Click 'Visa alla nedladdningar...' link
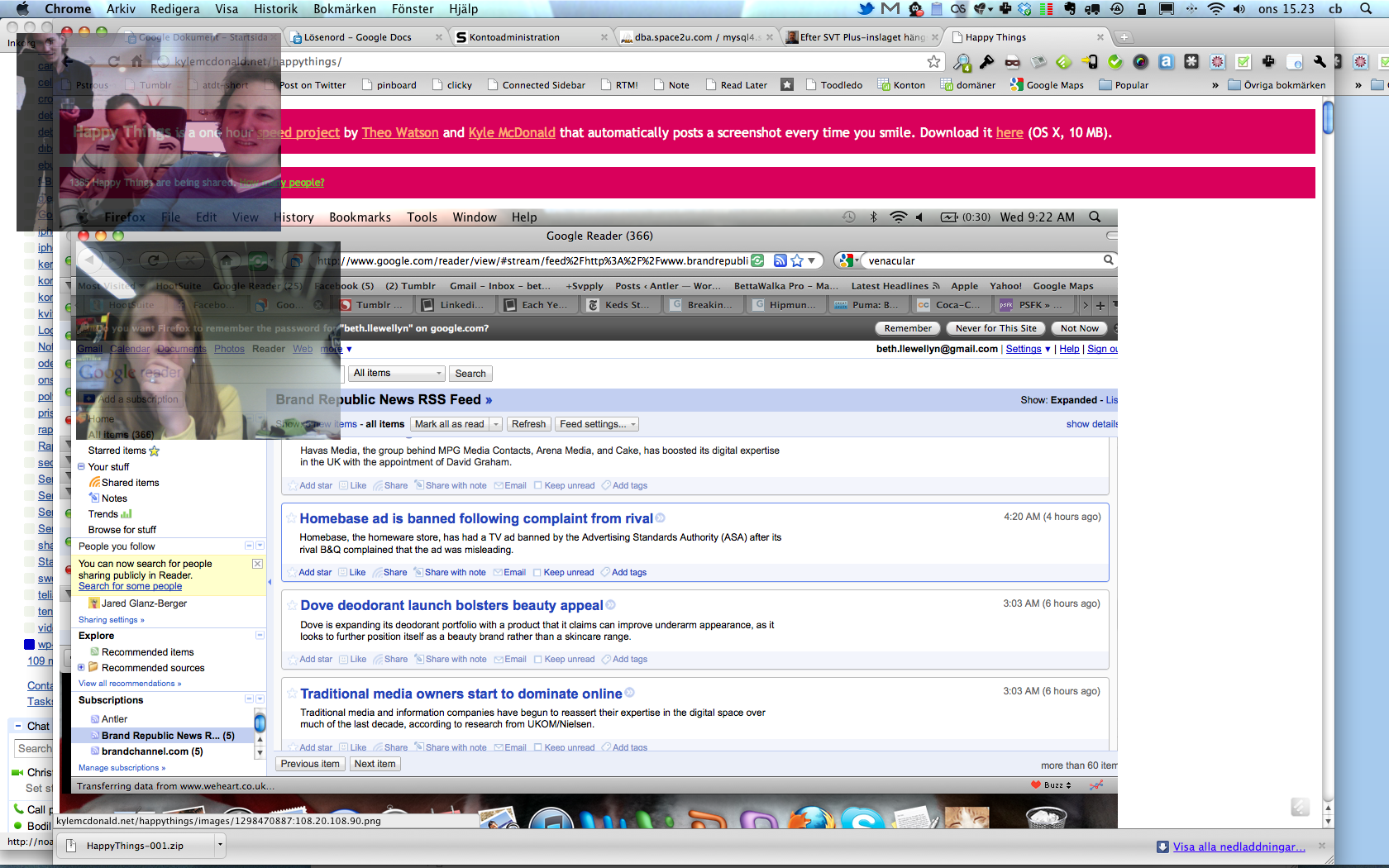The width and height of the screenshot is (1389, 868). [x=1239, y=847]
